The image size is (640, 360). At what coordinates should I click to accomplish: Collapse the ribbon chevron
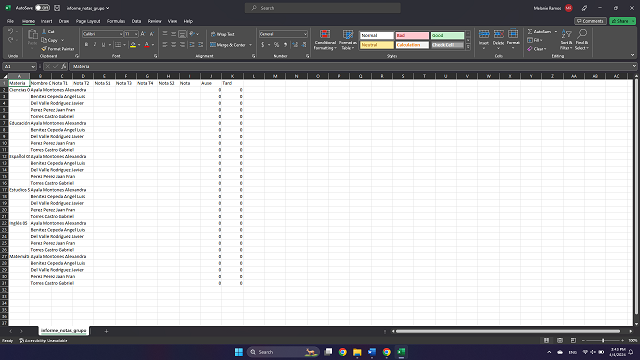pos(632,55)
